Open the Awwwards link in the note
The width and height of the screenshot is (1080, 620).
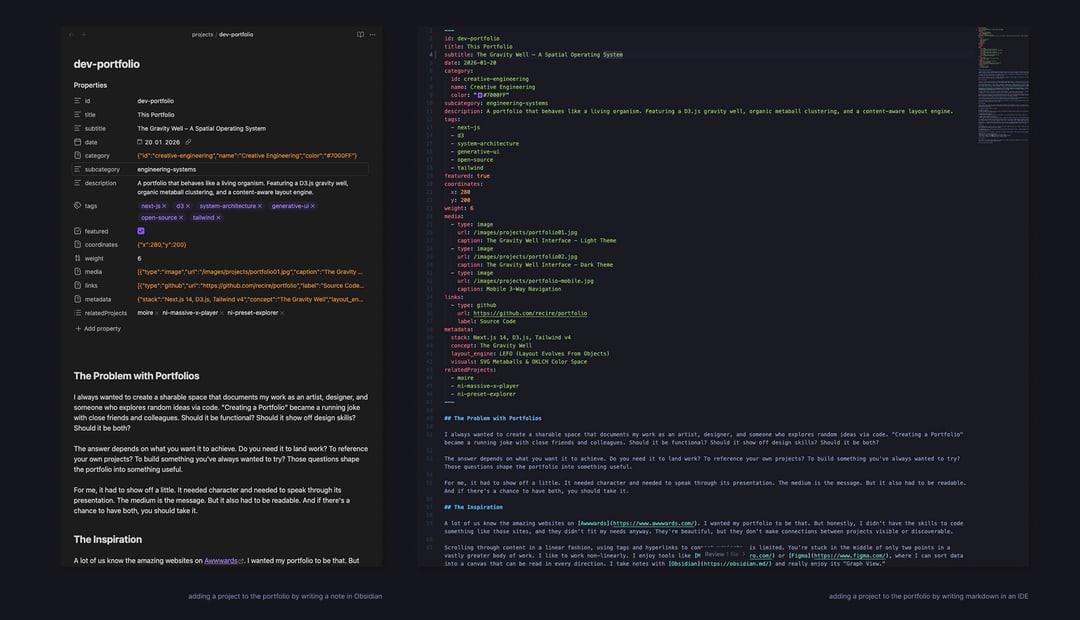tap(222, 561)
